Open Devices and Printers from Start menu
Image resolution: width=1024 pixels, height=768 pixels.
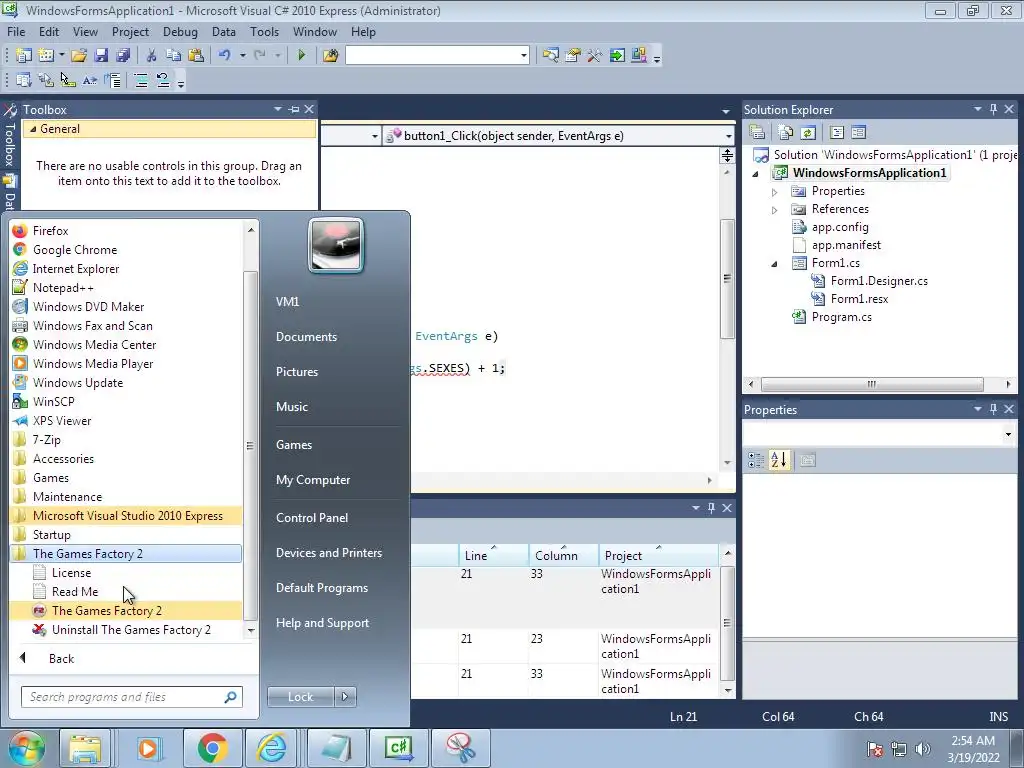coord(329,553)
